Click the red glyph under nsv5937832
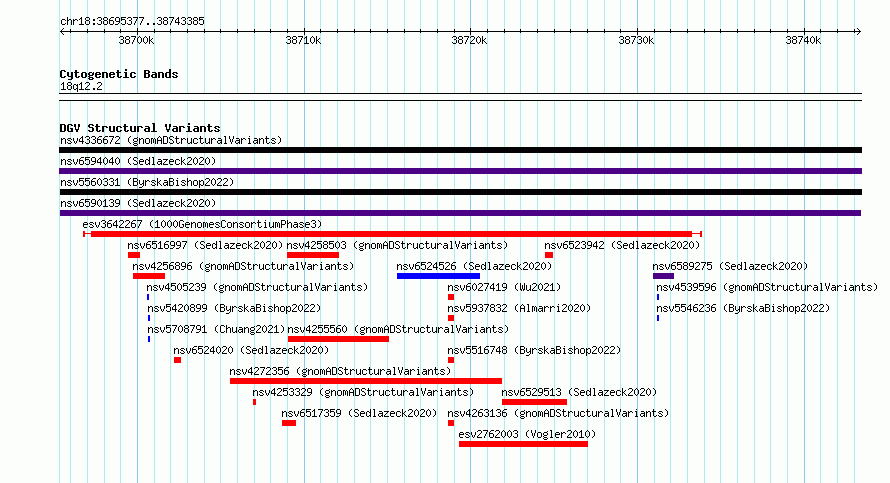Image resolution: width=890 pixels, height=483 pixels. (x=451, y=318)
